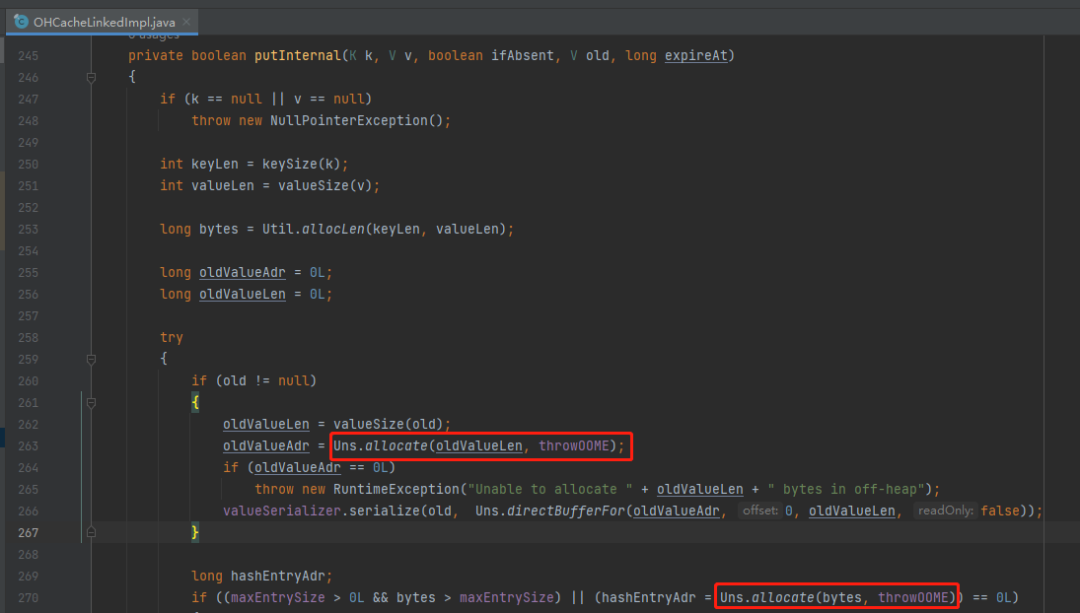The image size is (1080, 613).
Task: Click the " bytes in off-heap" string literal
Action: tap(845, 489)
